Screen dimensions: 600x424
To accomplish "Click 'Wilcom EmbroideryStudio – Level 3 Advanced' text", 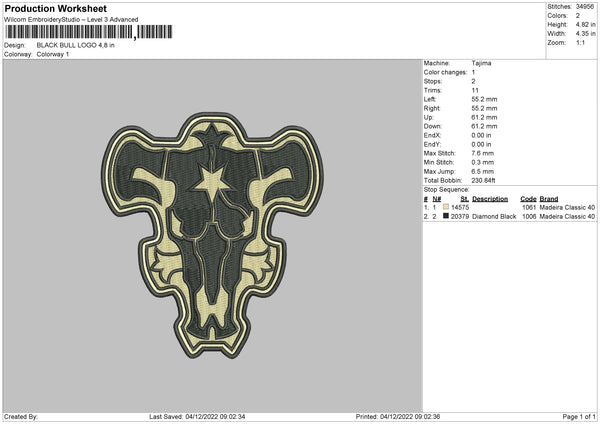I will (71, 20).
